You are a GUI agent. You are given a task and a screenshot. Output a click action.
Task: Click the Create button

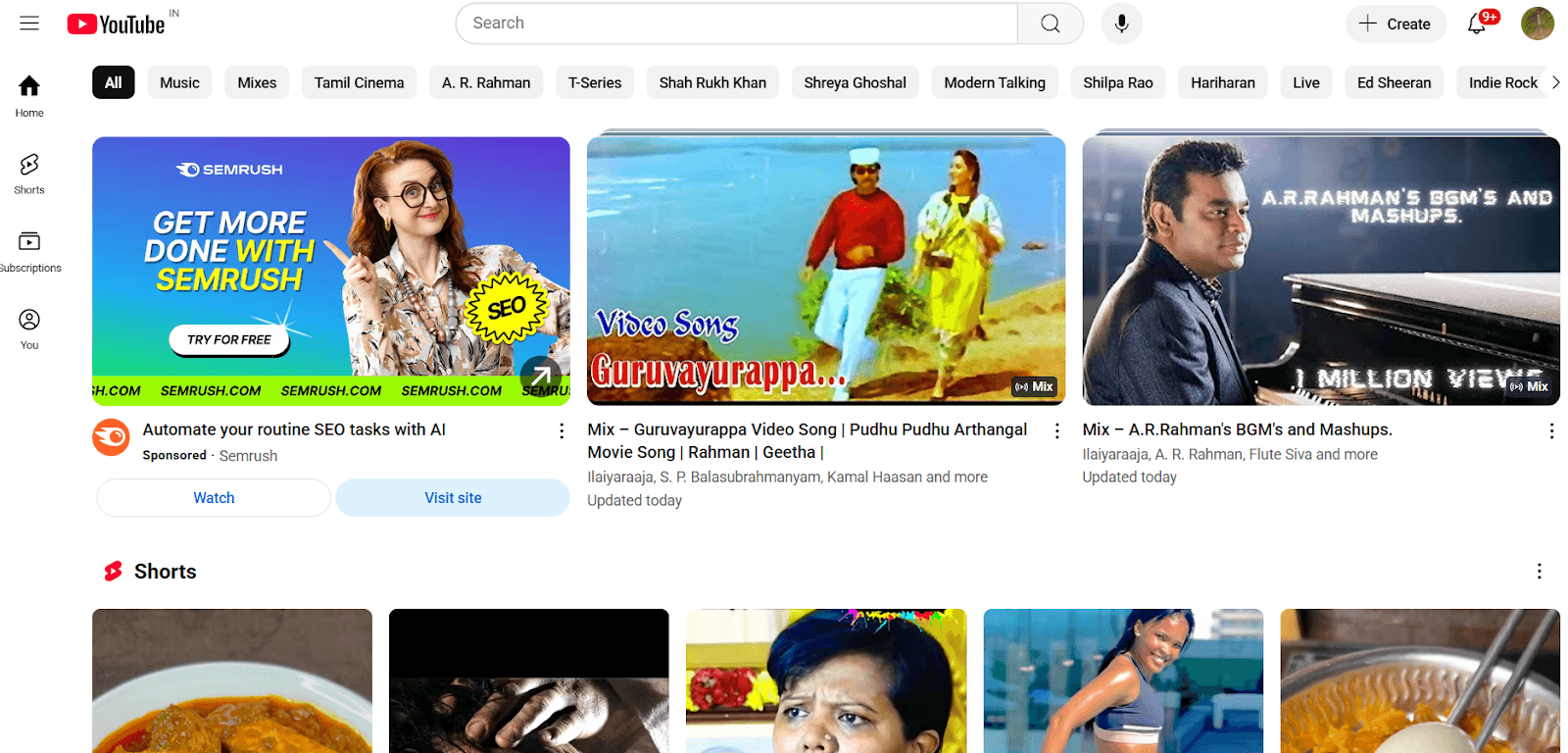pyautogui.click(x=1396, y=24)
